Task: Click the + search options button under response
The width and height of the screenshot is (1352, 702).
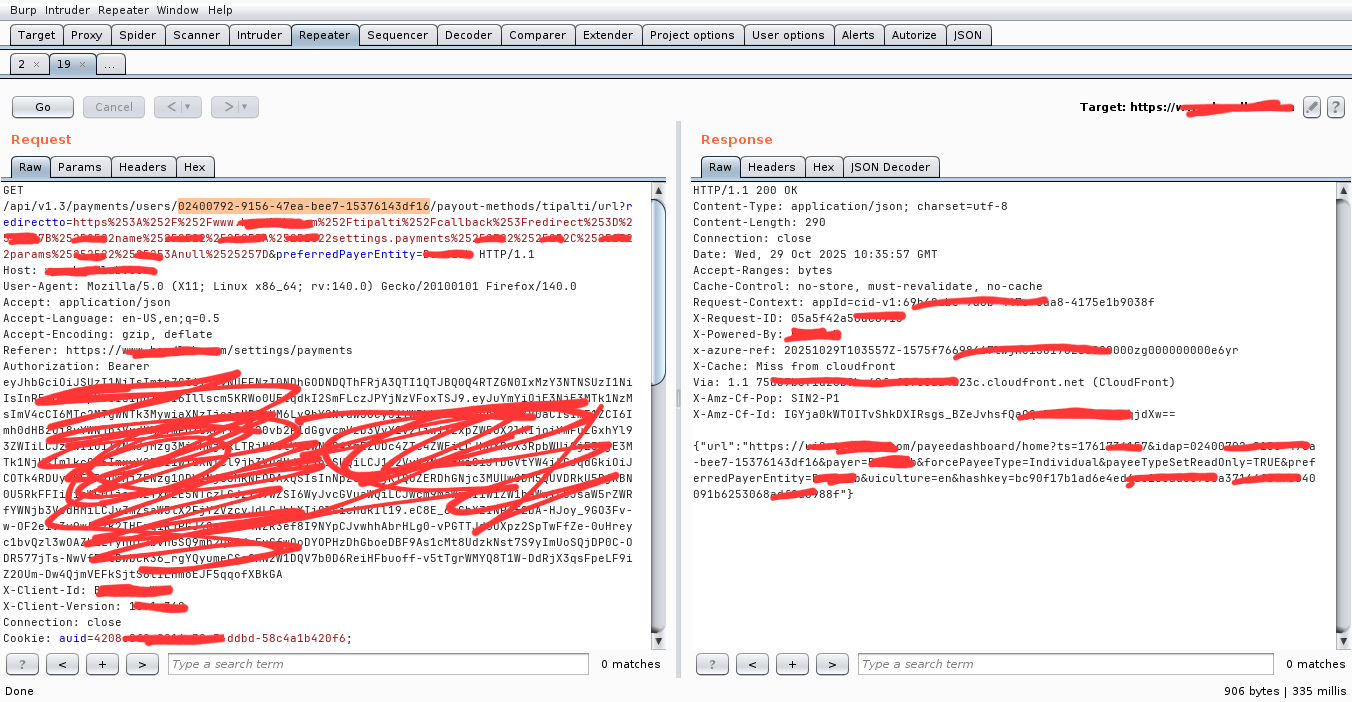Action: [792, 664]
